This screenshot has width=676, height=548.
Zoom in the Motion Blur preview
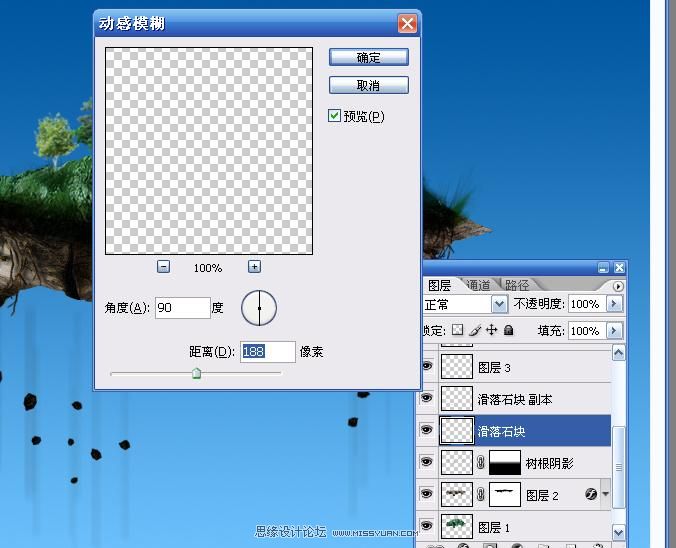254,267
